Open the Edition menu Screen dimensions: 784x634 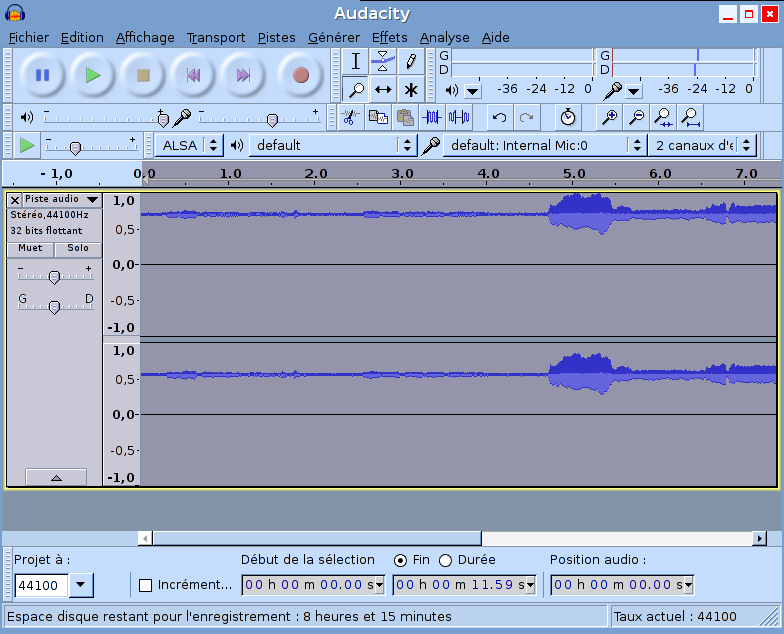coord(82,38)
